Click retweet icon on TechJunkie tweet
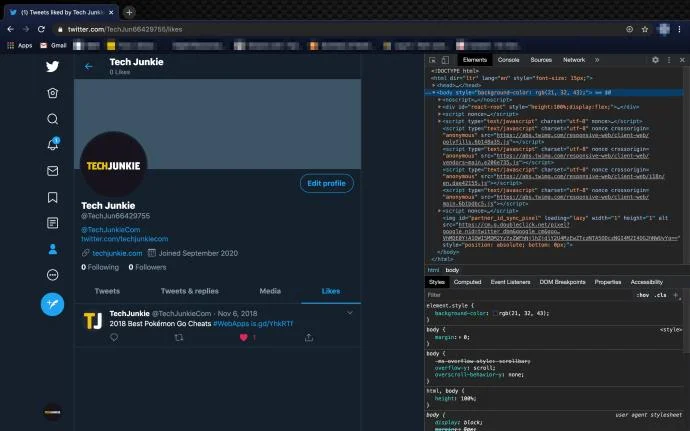690x431 pixels. 179,338
